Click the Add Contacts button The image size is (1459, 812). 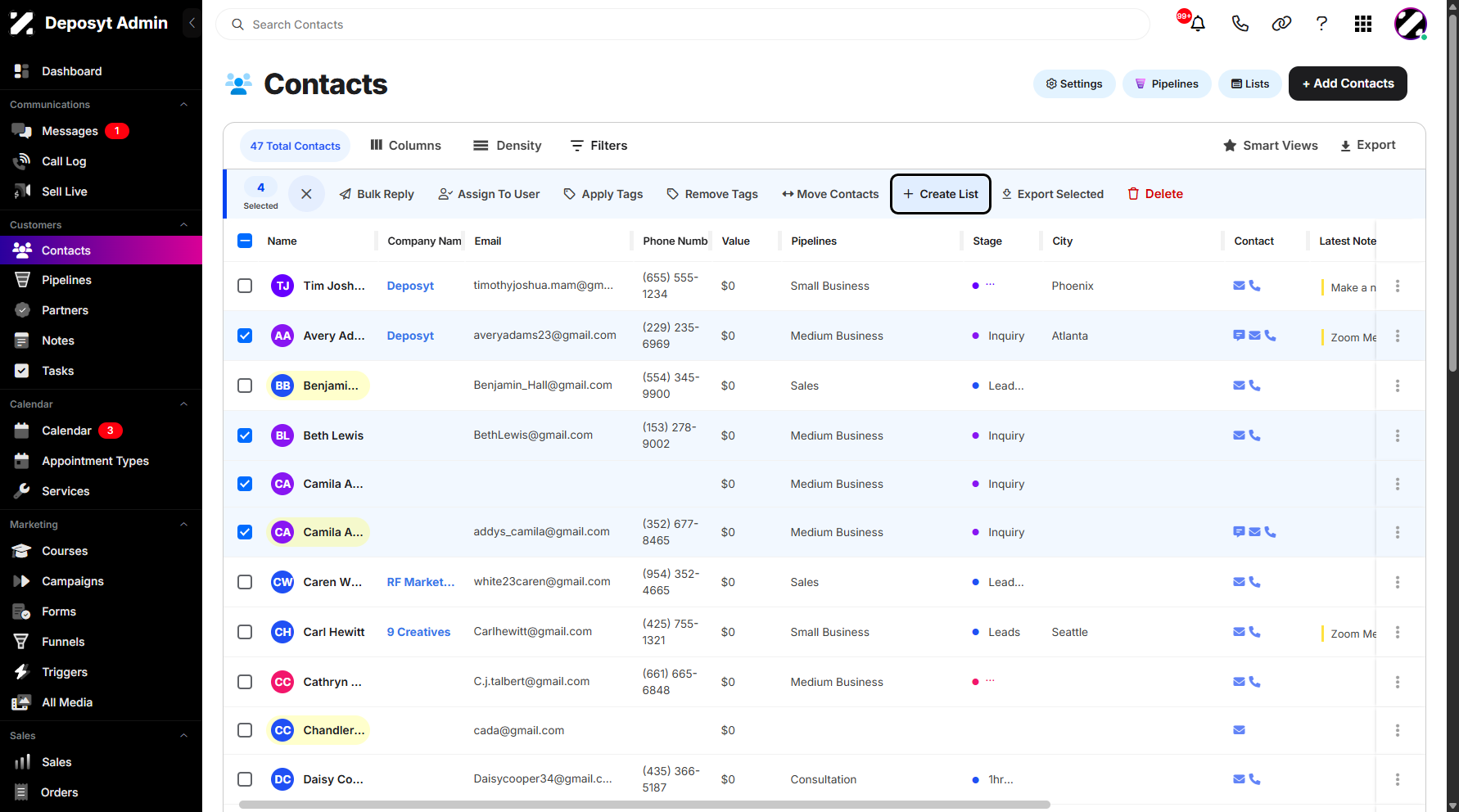1348,83
